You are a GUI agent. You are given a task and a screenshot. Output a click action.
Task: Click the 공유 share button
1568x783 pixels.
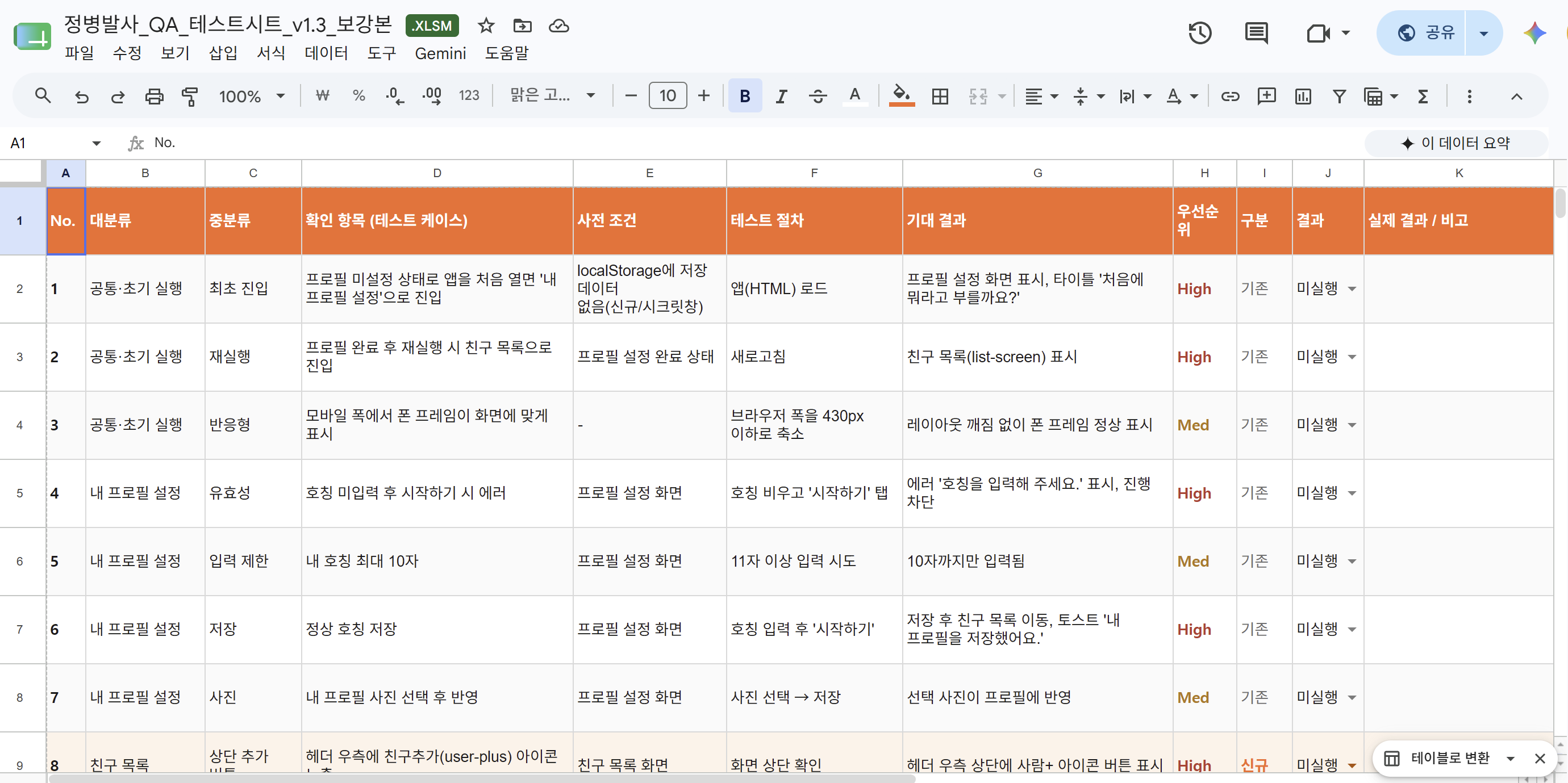pyautogui.click(x=1421, y=32)
